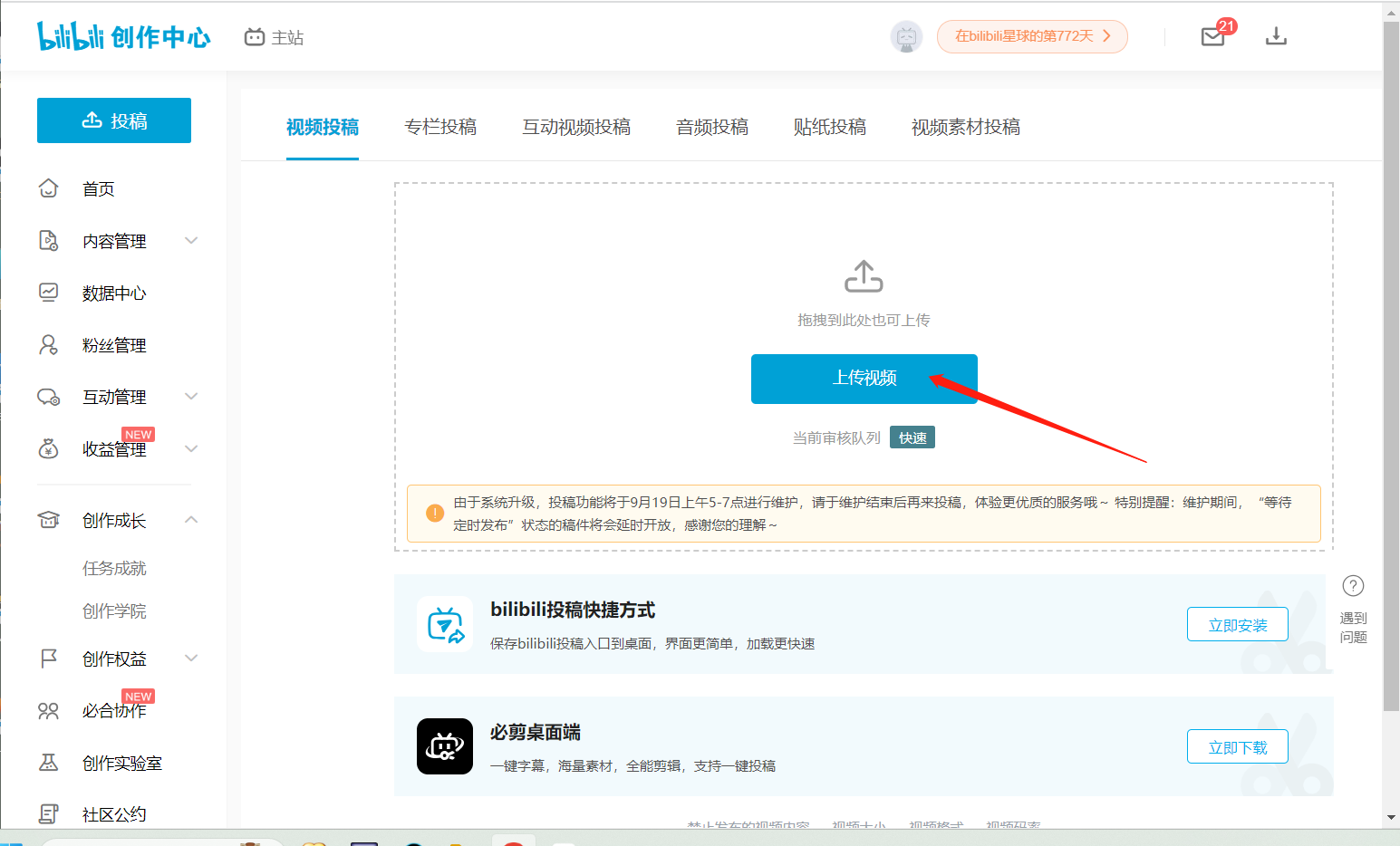The height and width of the screenshot is (846, 1400).
Task: Open 数据中心 in sidebar
Action: [114, 293]
